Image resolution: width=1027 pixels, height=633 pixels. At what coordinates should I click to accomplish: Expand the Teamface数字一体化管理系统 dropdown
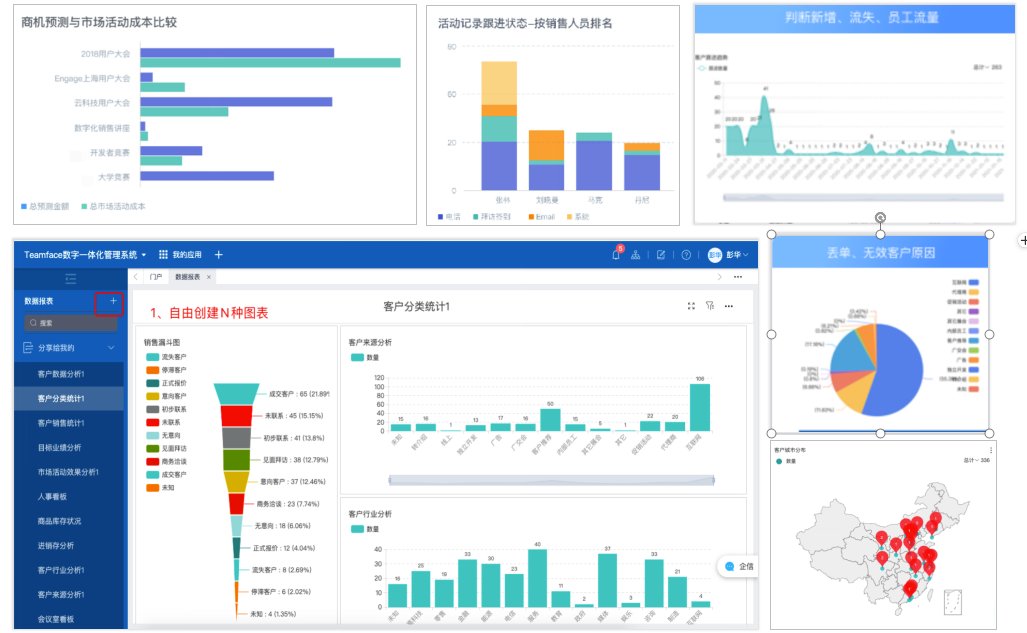[86, 255]
